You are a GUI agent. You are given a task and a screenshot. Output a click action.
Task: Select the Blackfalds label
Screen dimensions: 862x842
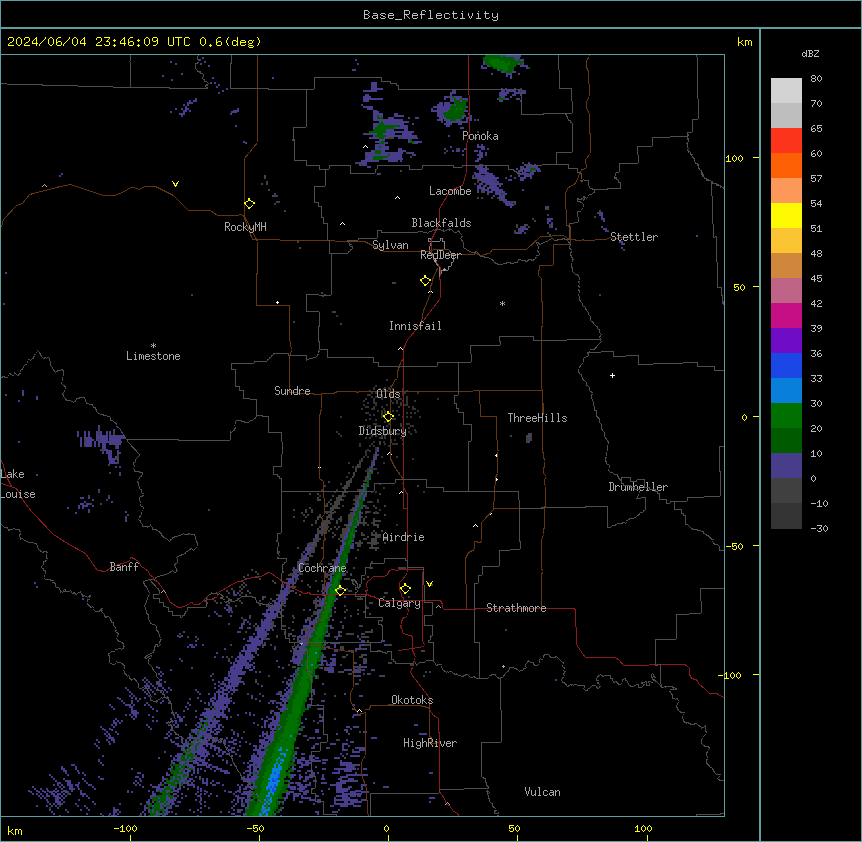pos(441,223)
